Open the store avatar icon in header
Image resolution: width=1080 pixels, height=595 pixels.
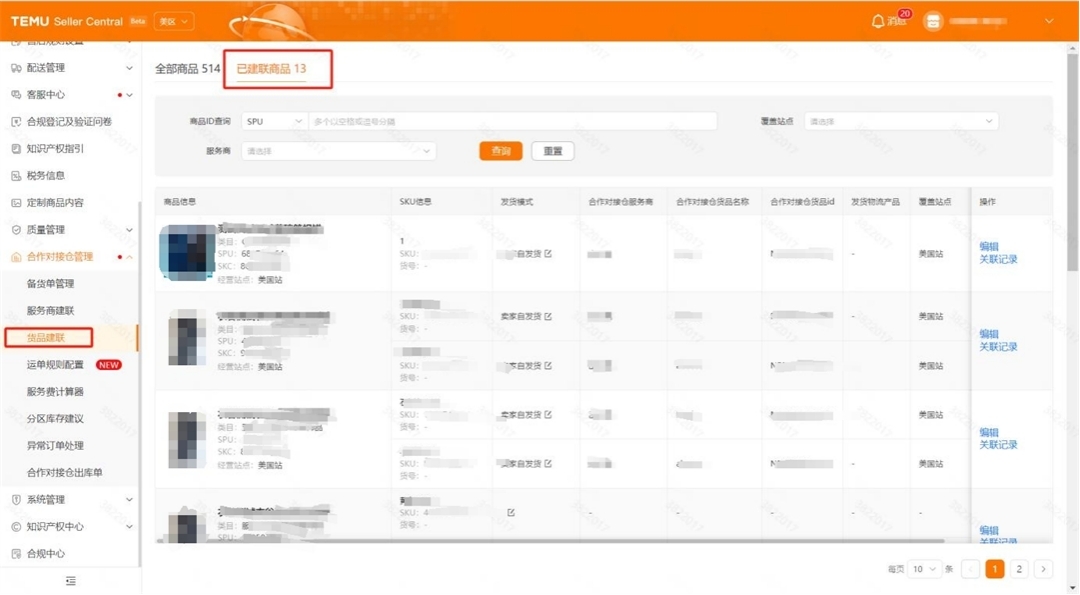coord(933,21)
